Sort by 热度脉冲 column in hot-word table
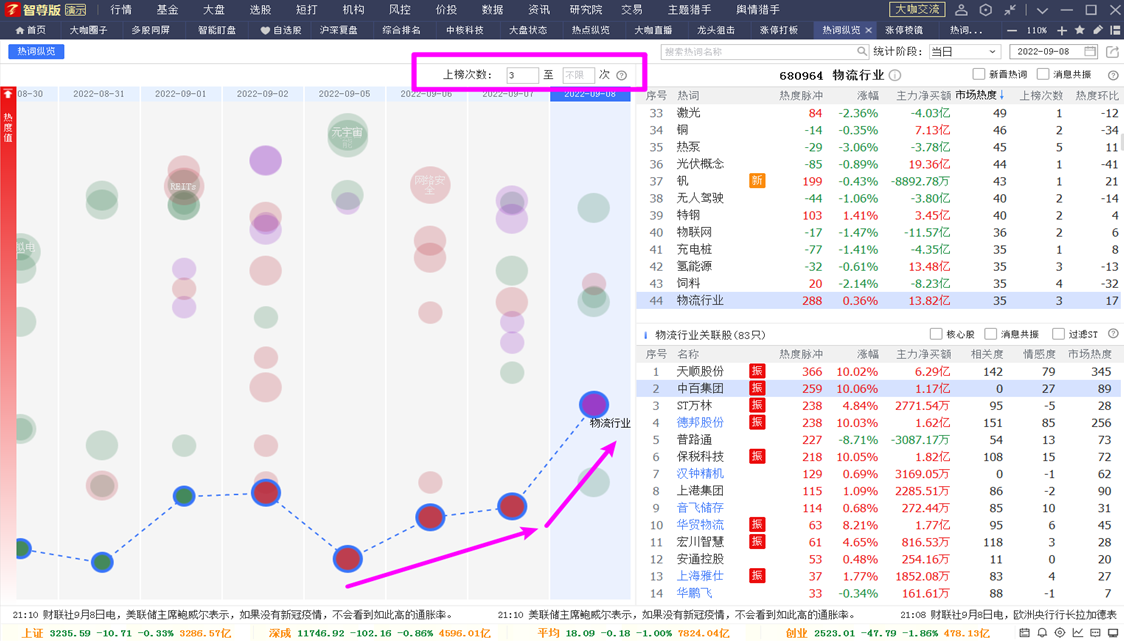Screen dimensions: 1124x641 click(x=801, y=95)
